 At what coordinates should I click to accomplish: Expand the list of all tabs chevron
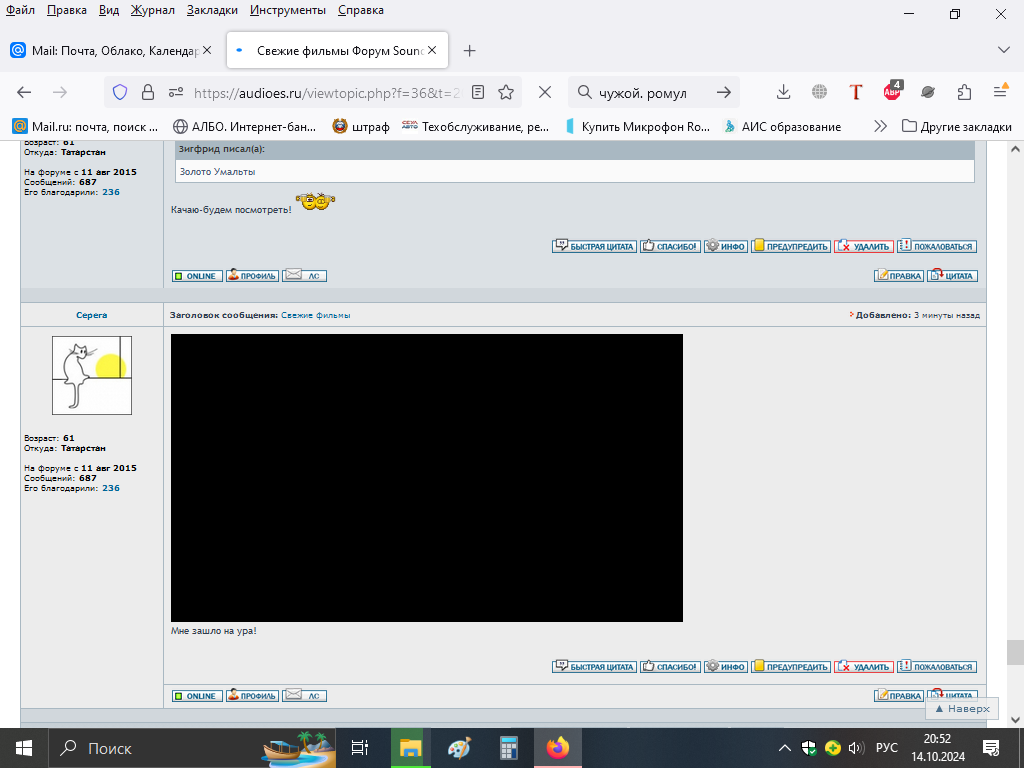coord(1004,50)
